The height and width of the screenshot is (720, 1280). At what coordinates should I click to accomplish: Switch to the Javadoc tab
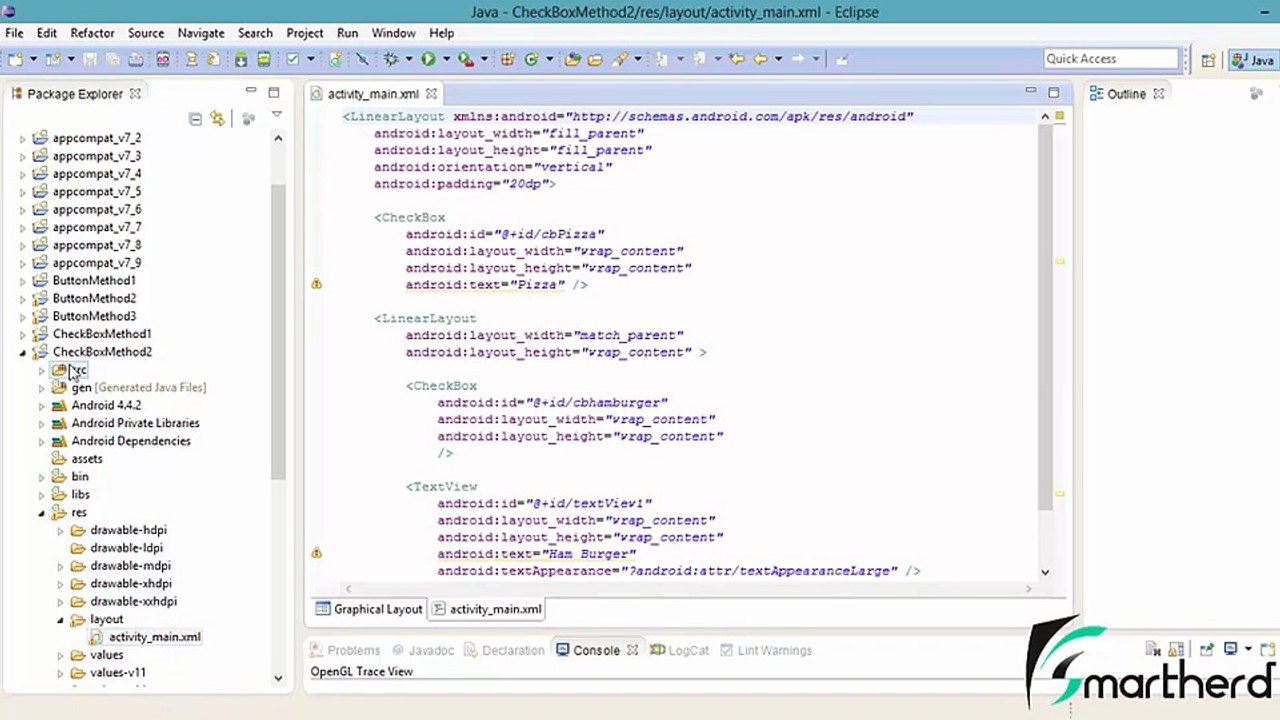[x=422, y=650]
